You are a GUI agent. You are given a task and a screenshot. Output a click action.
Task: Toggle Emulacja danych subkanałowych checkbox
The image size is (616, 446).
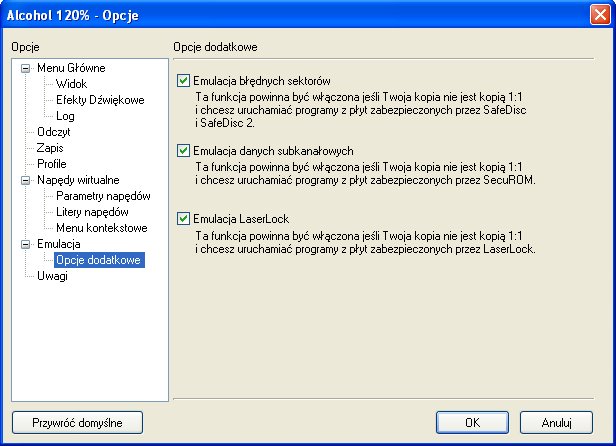pos(183,151)
